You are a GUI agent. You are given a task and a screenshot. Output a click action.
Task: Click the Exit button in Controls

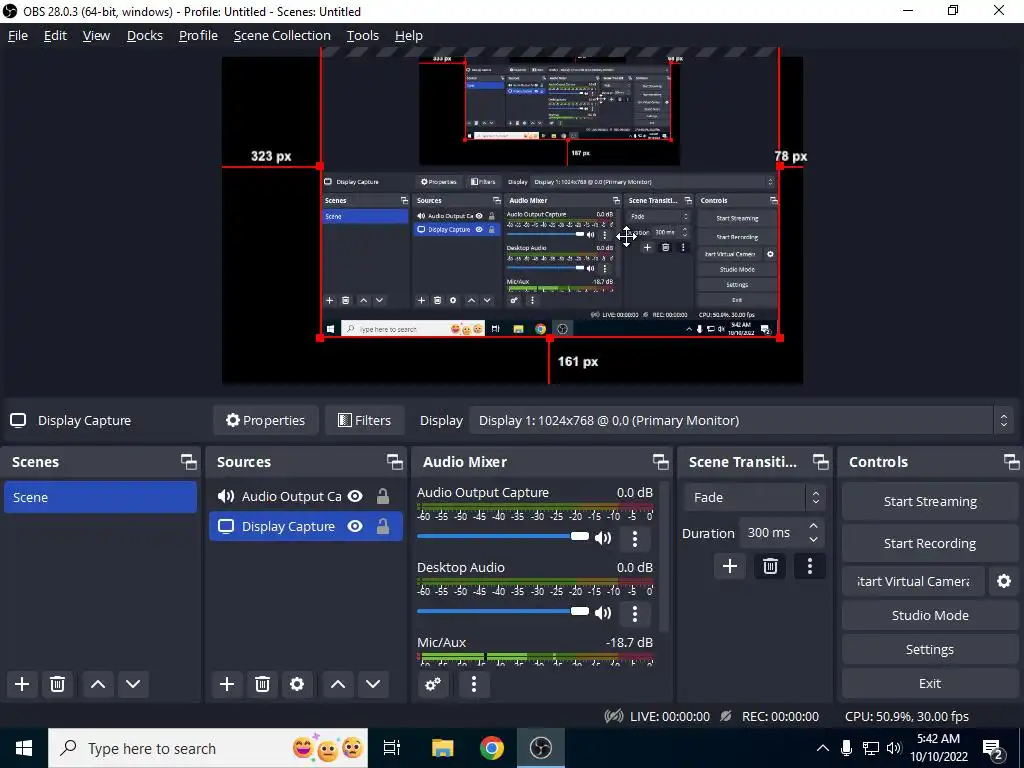click(x=930, y=683)
